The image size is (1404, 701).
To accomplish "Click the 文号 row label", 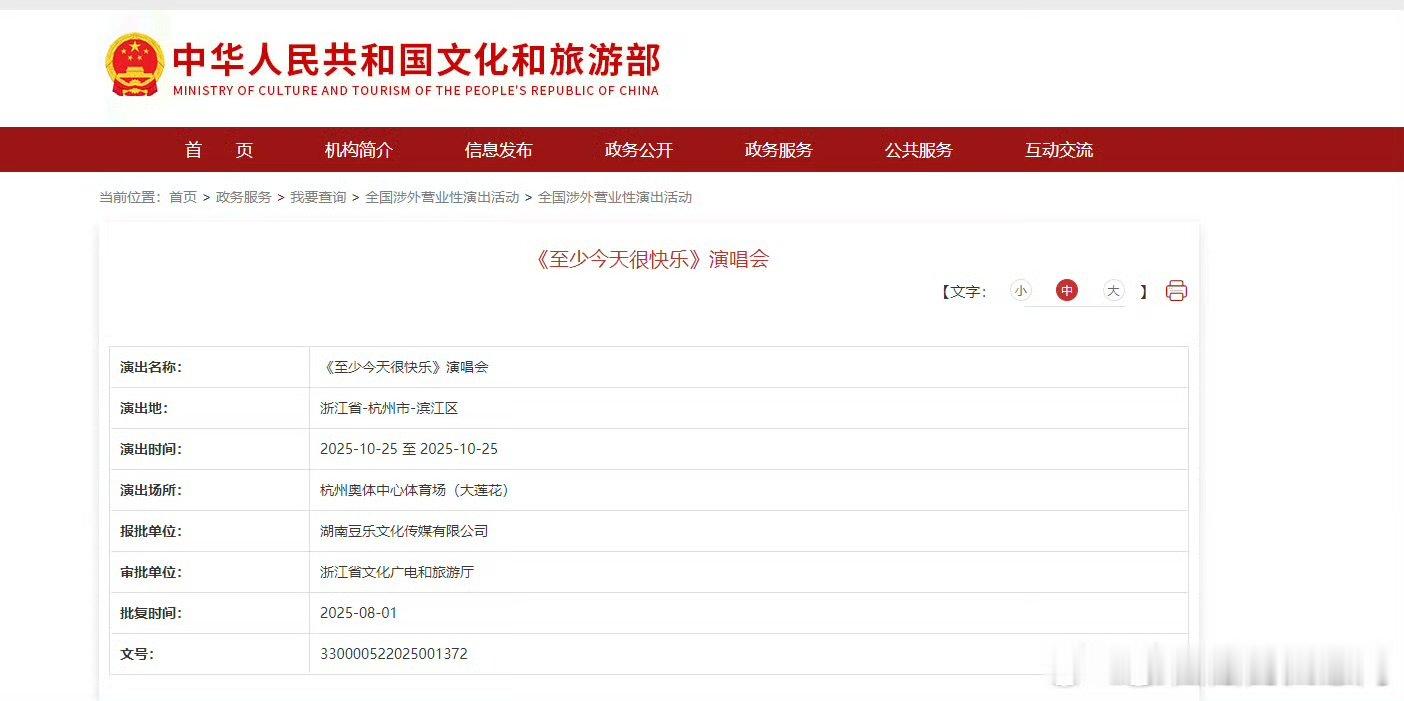I will point(137,654).
